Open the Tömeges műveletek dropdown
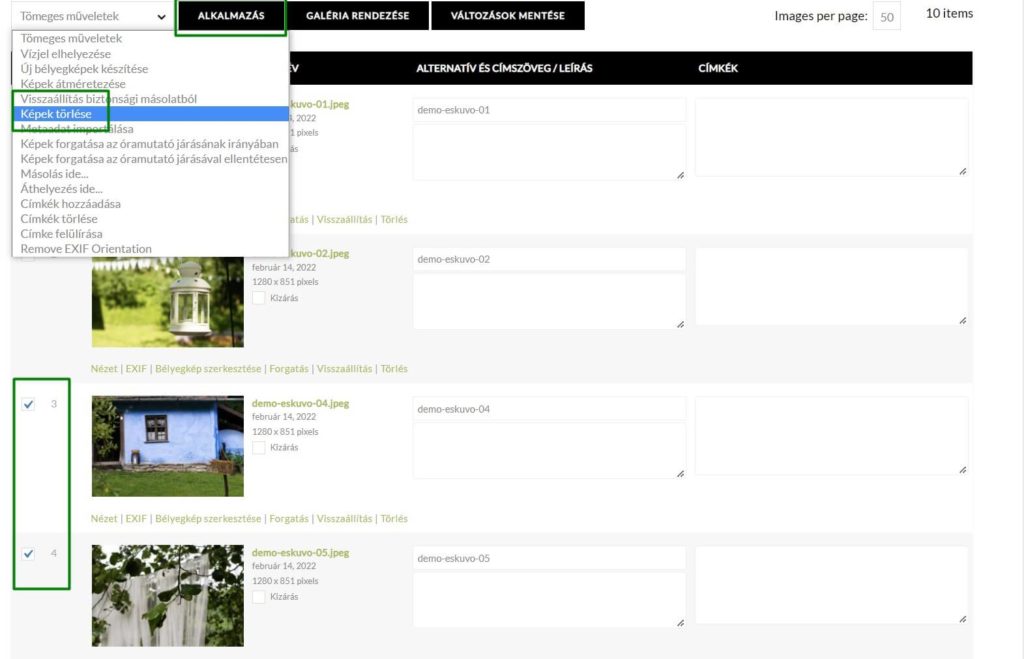The width and height of the screenshot is (1024, 659). click(x=92, y=16)
